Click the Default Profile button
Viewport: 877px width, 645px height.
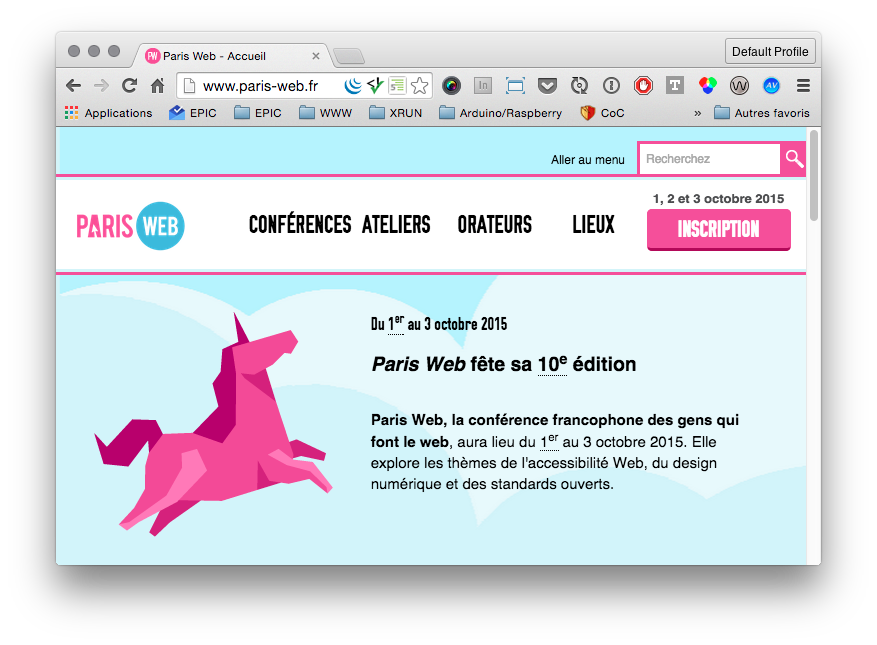tap(770, 51)
